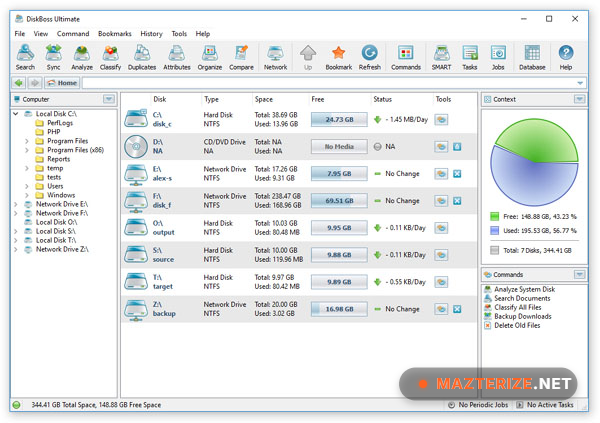Click tools icon for F:\ disk_f
The image size is (600, 423).
click(441, 201)
